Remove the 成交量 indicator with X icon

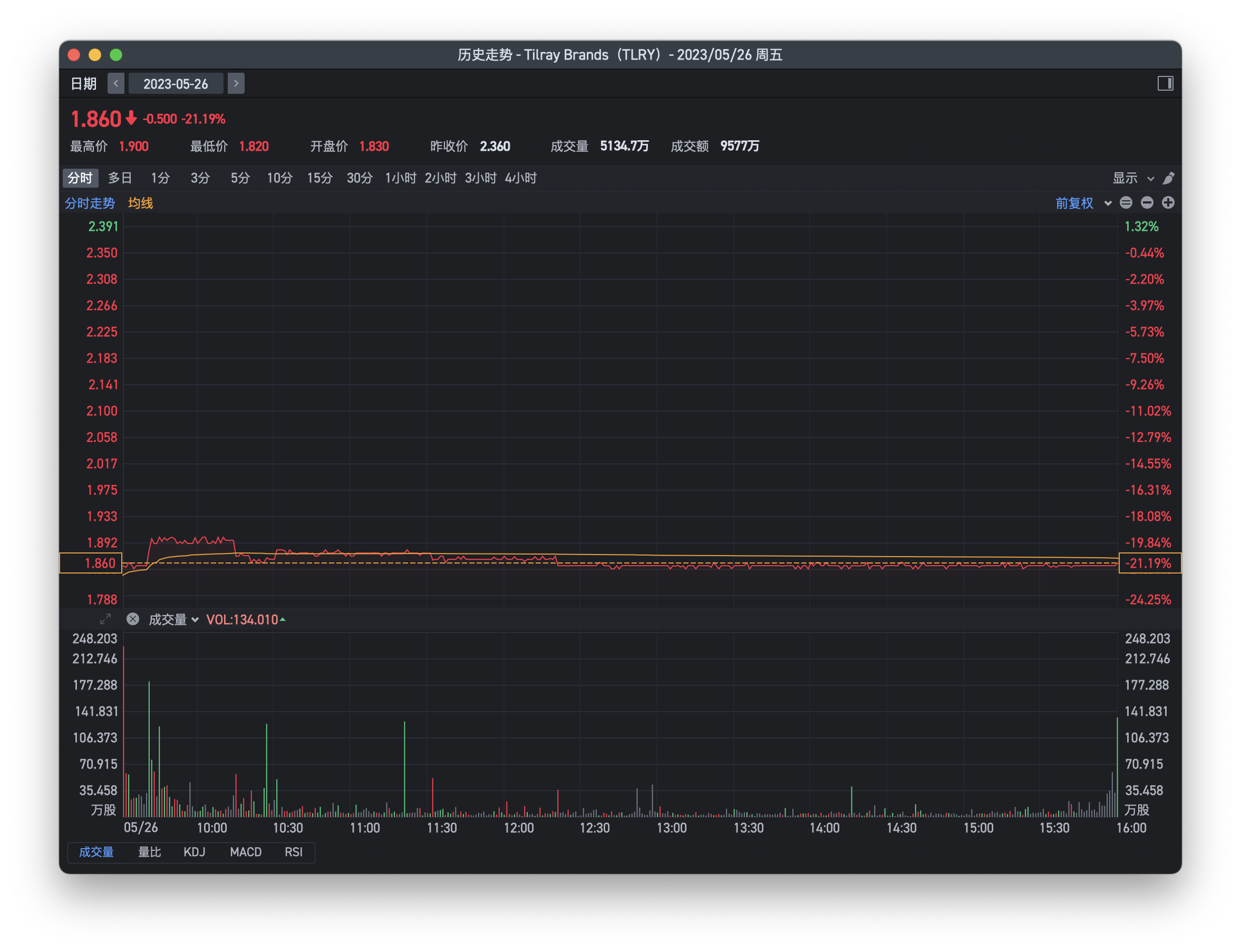133,619
